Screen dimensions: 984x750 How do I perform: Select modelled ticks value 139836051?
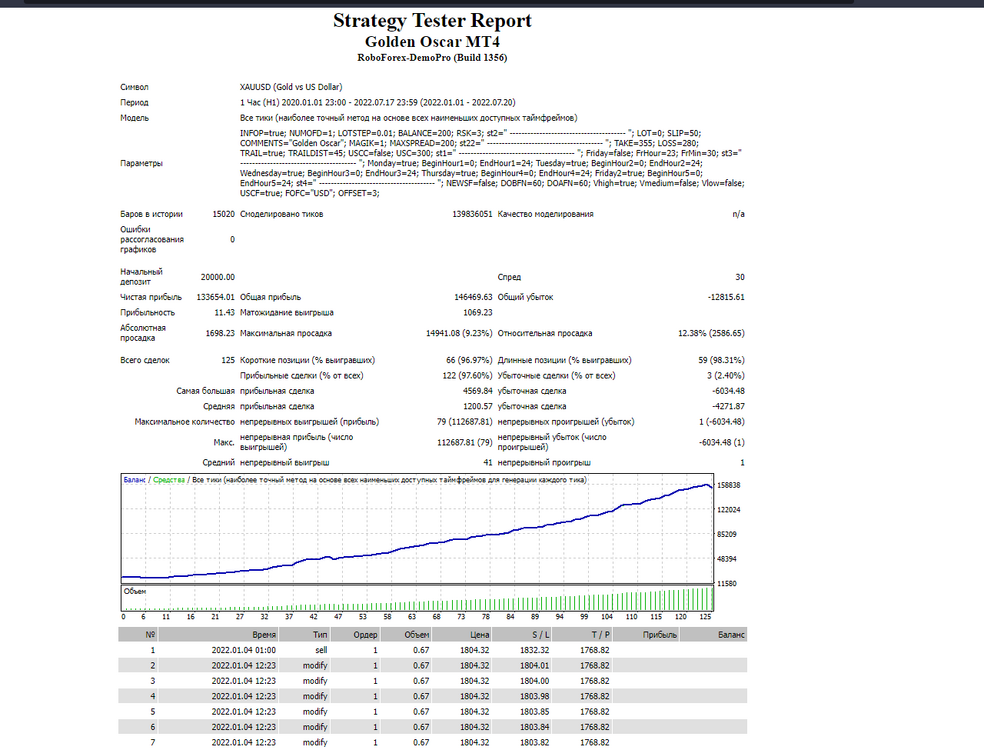point(472,214)
